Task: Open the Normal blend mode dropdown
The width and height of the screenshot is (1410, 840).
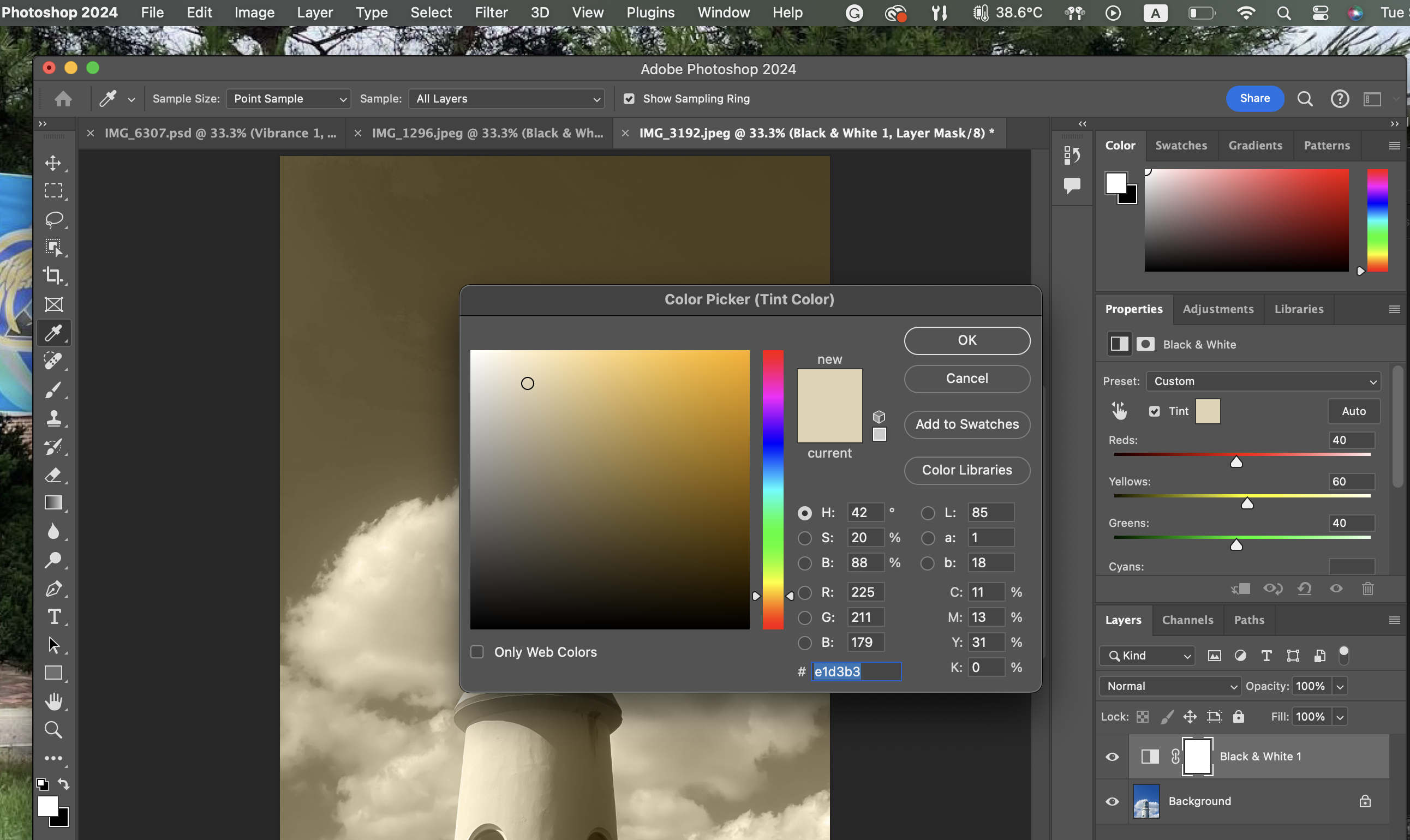Action: tap(1170, 686)
